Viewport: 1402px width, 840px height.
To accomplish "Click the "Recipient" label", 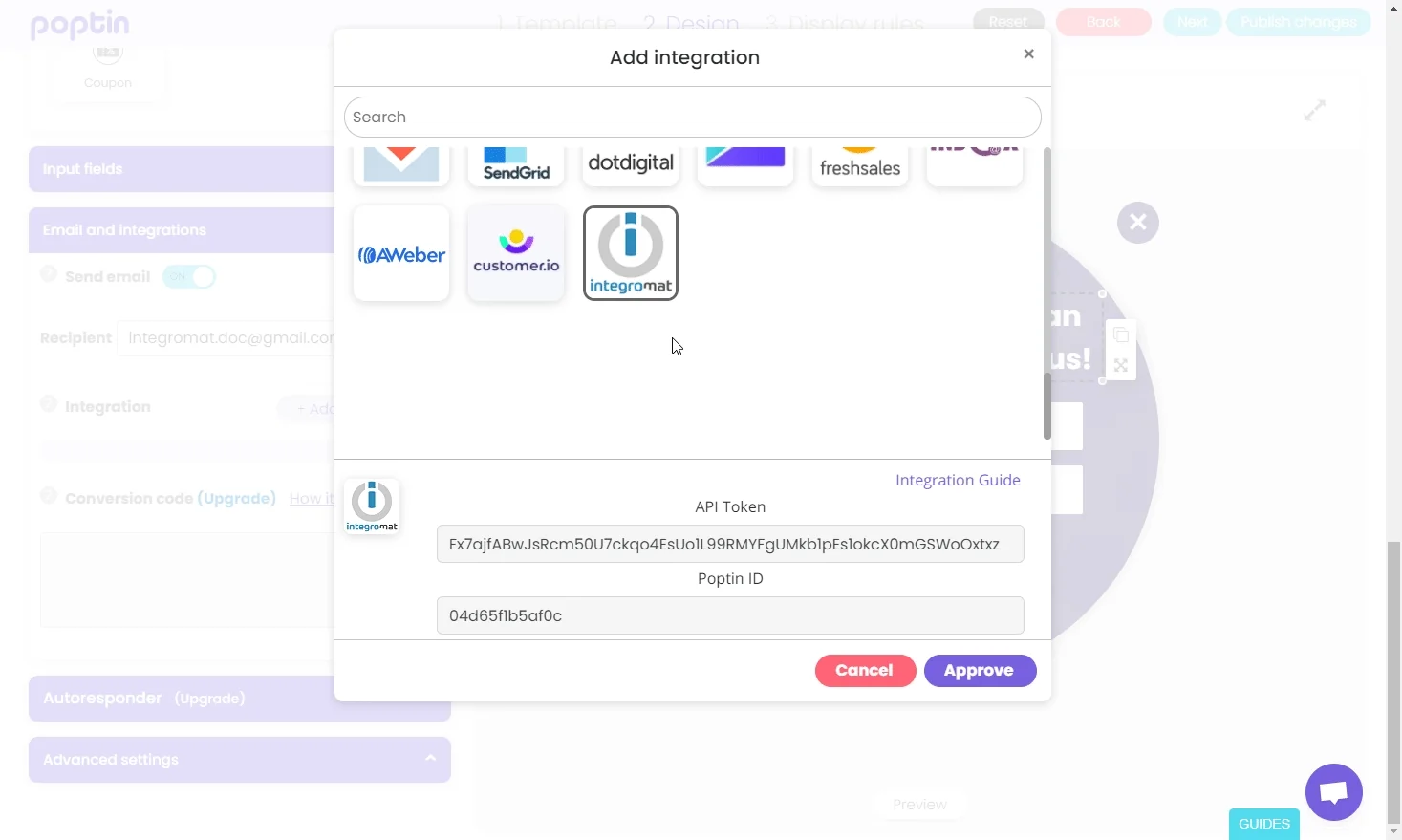I will click(75, 338).
